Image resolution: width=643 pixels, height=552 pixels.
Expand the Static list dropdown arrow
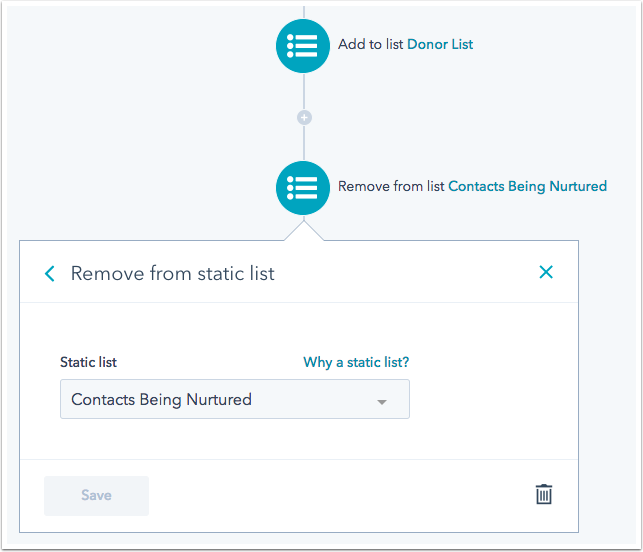[382, 402]
